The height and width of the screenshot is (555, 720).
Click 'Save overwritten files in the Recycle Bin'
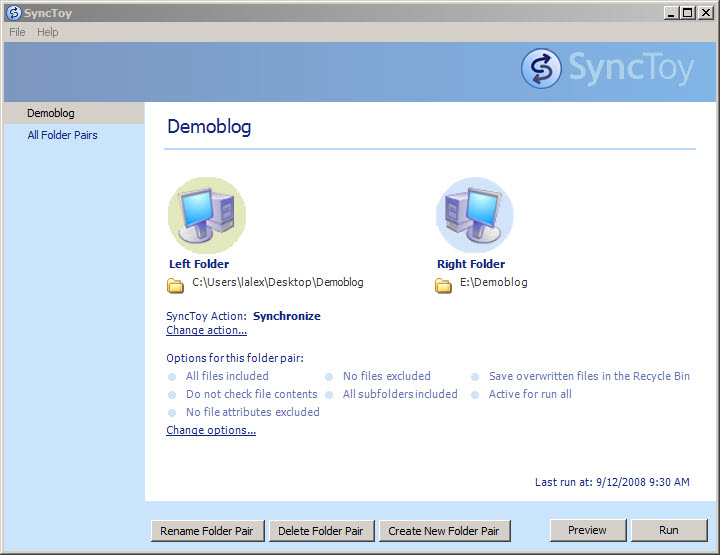pyautogui.click(x=589, y=376)
